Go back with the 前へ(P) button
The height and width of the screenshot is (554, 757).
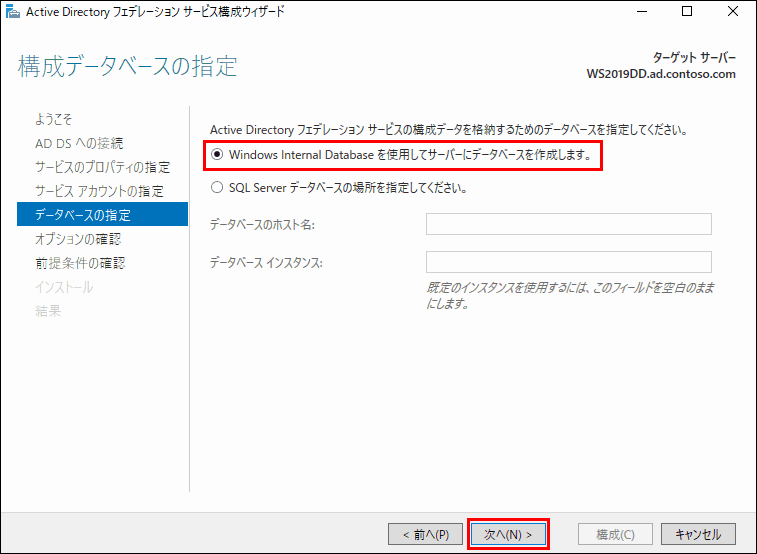(426, 534)
